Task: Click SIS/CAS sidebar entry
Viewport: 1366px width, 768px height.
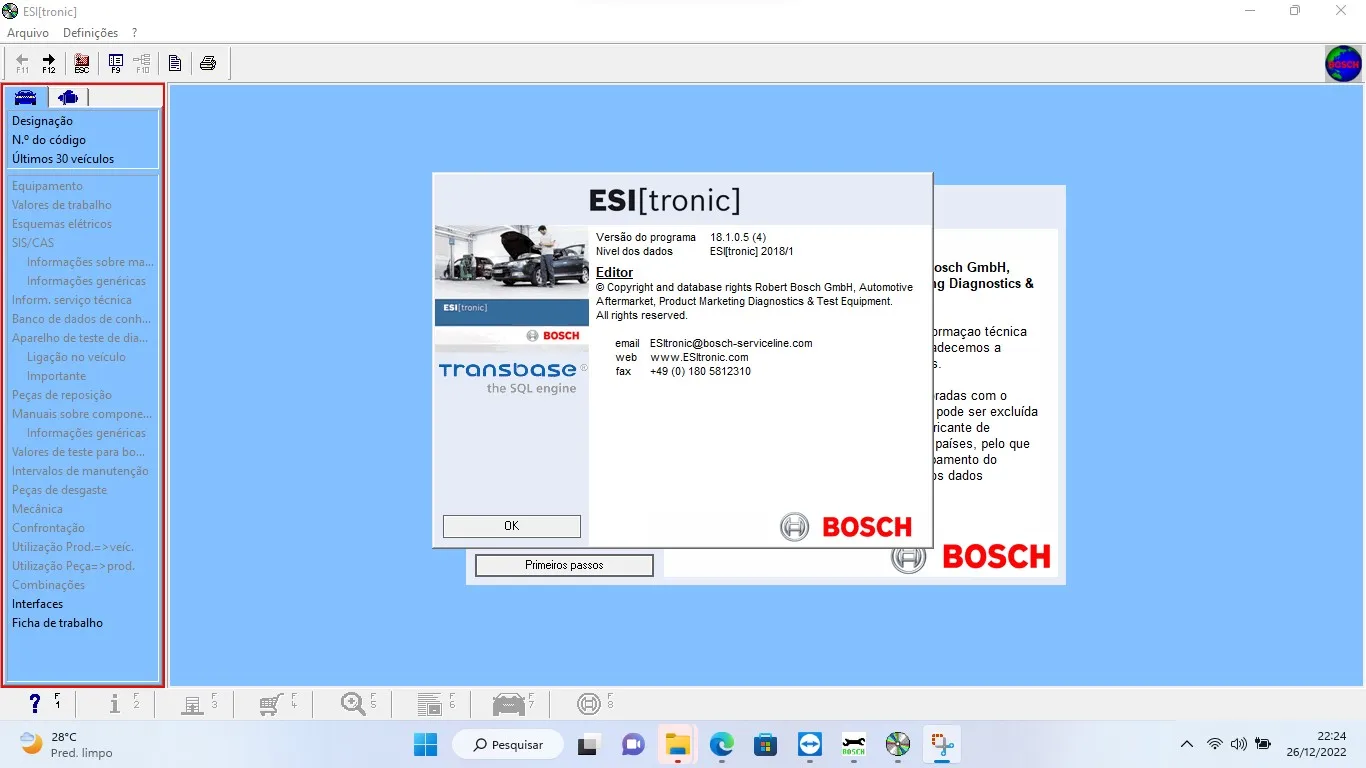Action: 33,243
